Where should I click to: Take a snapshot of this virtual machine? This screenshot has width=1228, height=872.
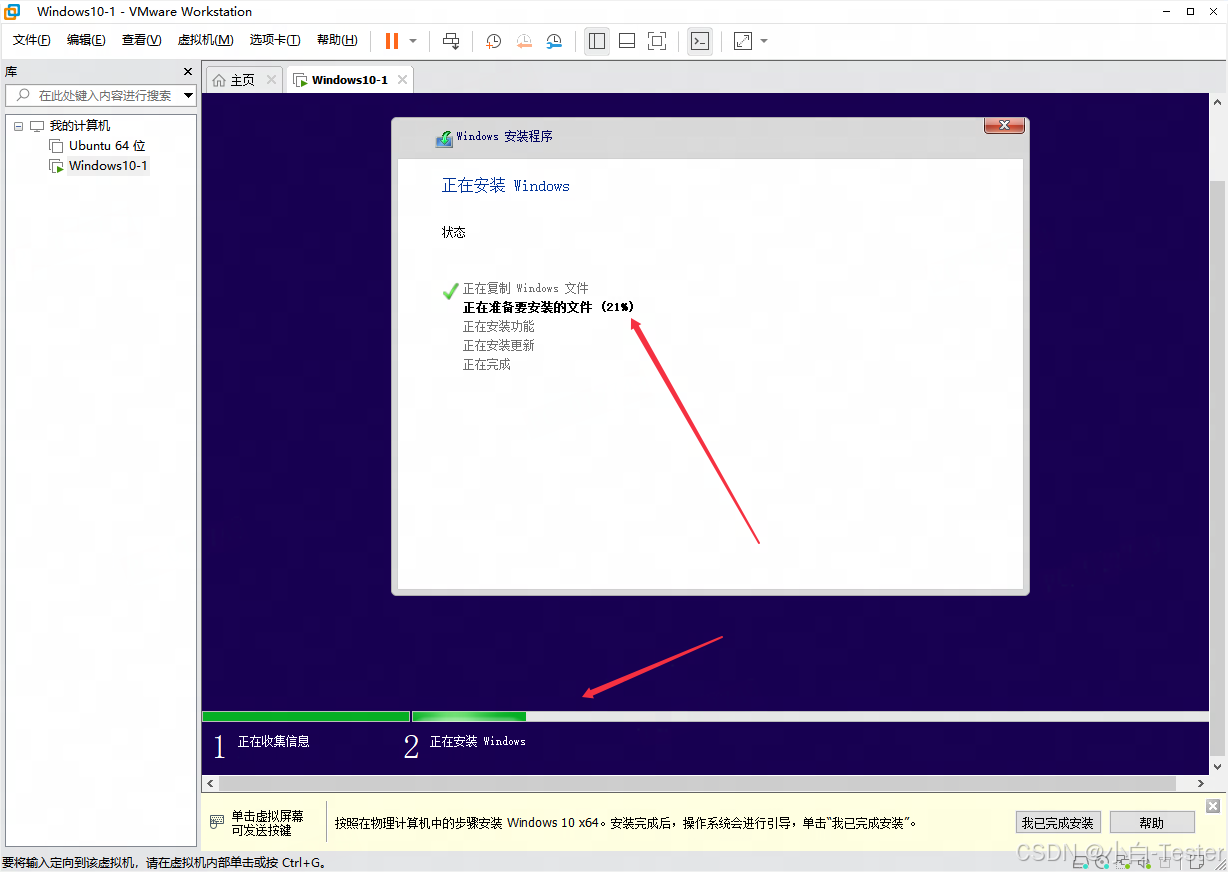494,41
